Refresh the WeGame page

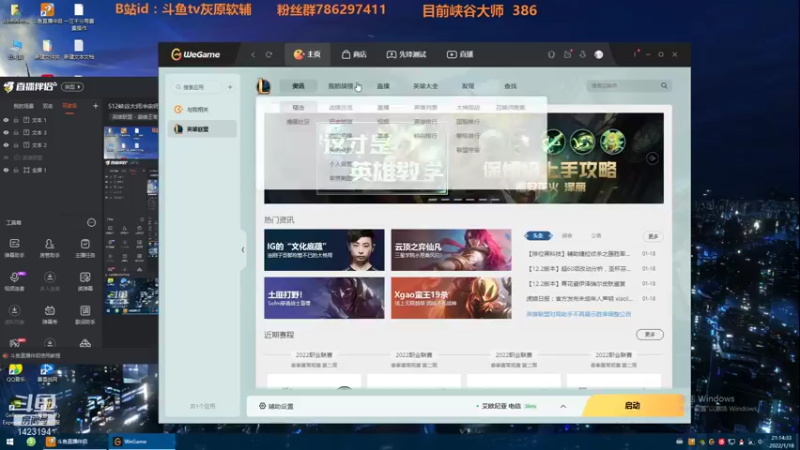coord(269,55)
